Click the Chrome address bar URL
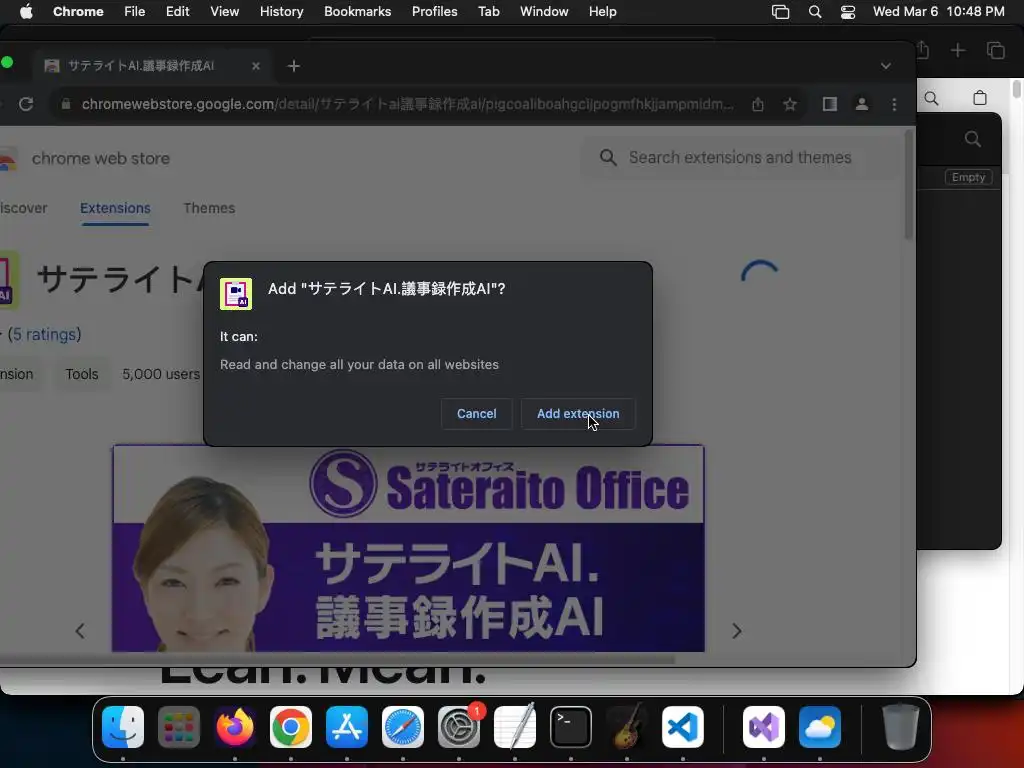Viewport: 1024px width, 768px height. pos(408,104)
